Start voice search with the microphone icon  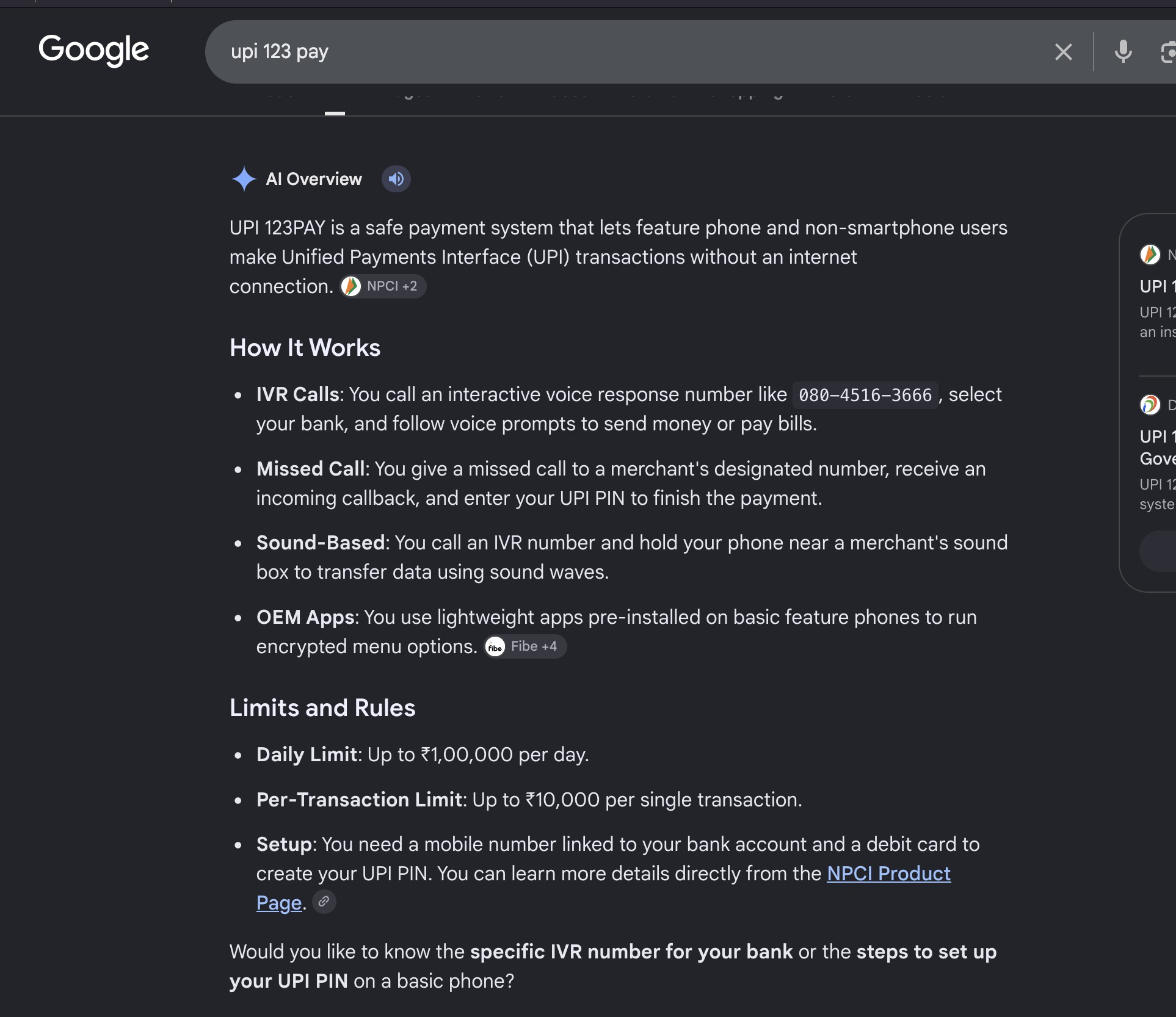(x=1123, y=52)
